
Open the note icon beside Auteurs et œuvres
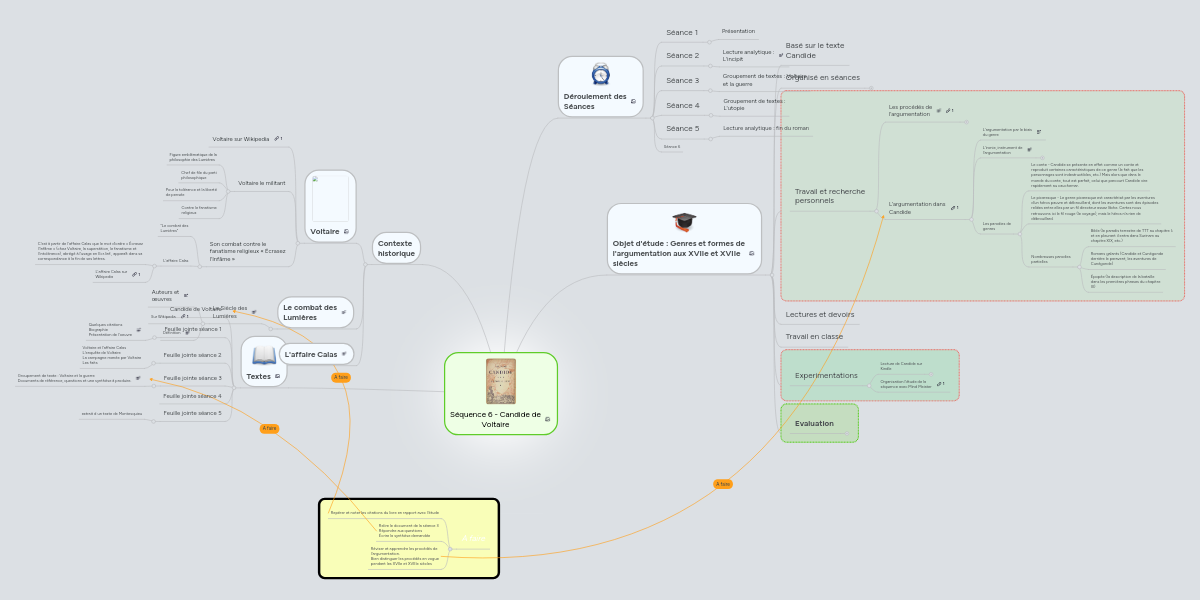[x=186, y=295]
